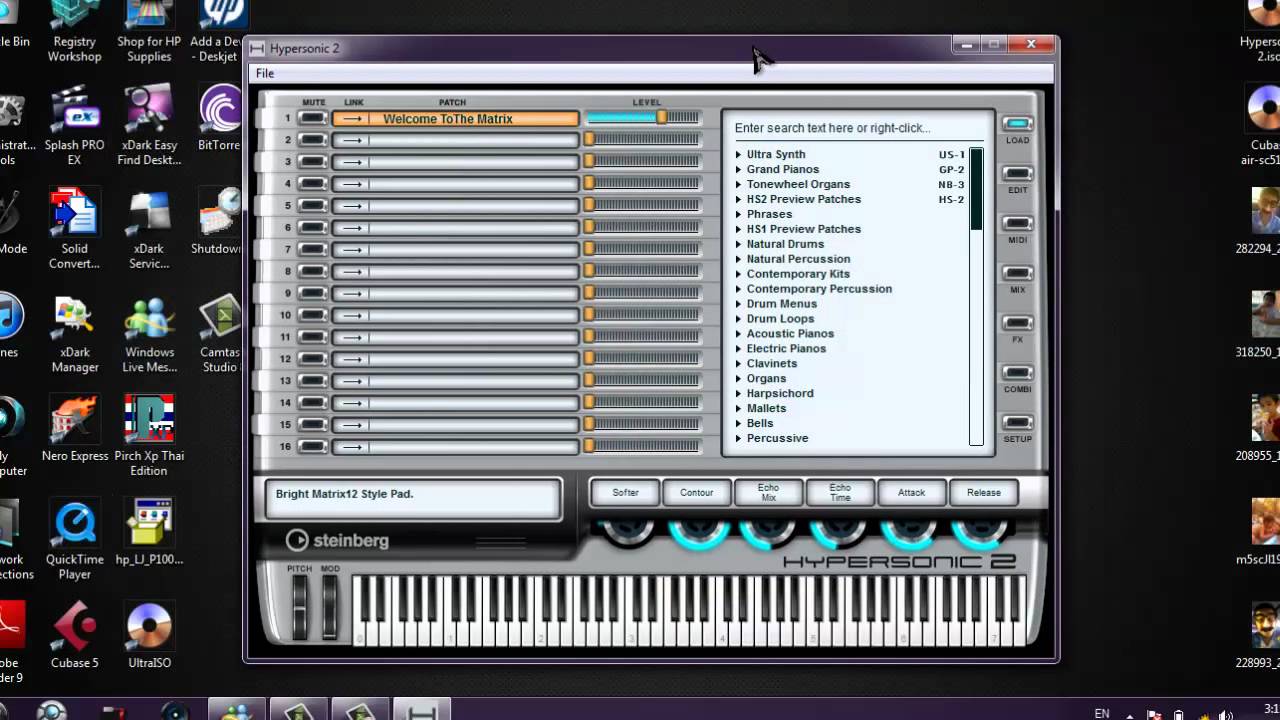Image resolution: width=1280 pixels, height=720 pixels.
Task: Expand the Grand Pianos category
Action: pyautogui.click(x=739, y=169)
